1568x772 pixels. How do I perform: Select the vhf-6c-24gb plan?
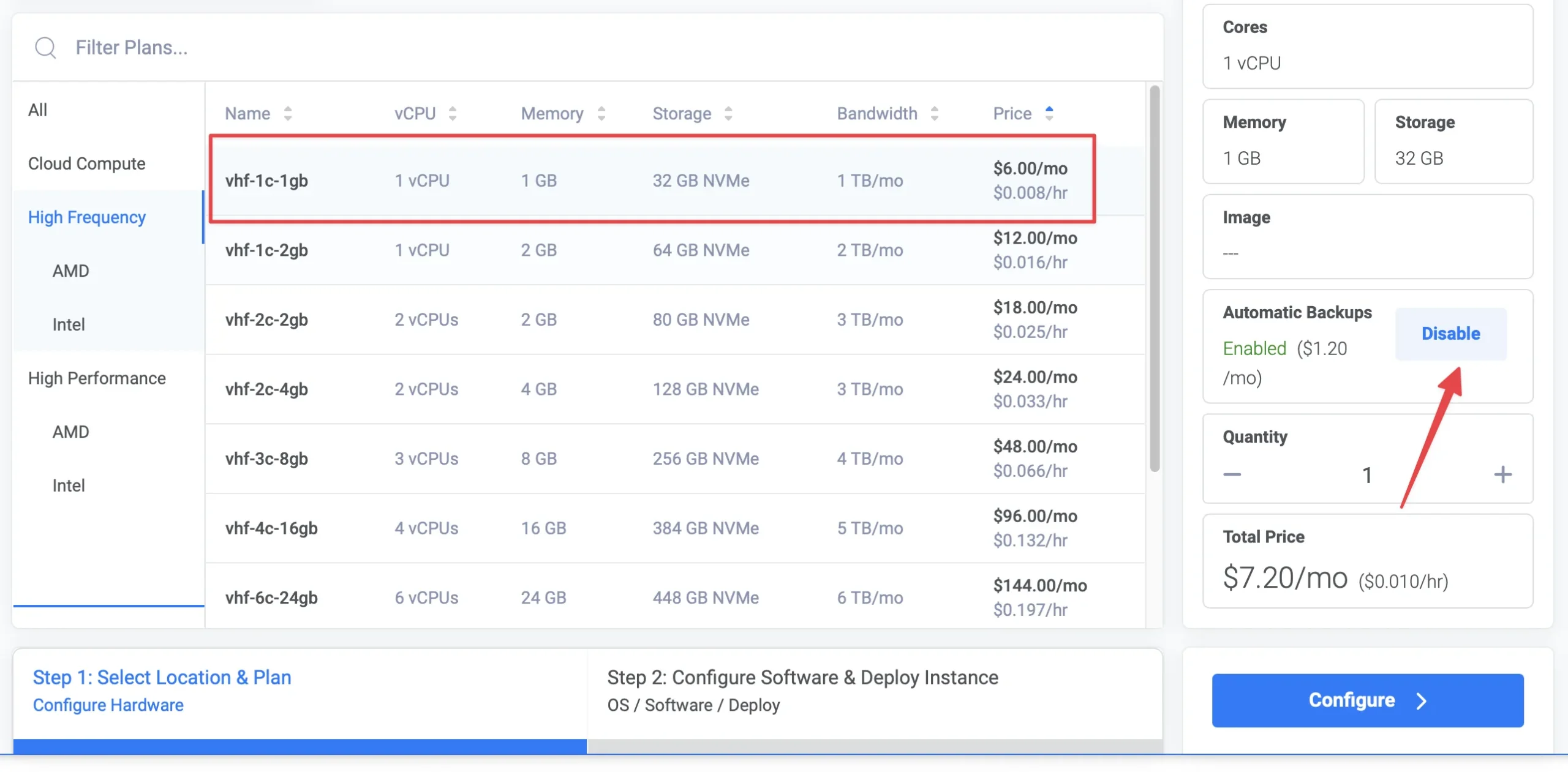[674, 596]
